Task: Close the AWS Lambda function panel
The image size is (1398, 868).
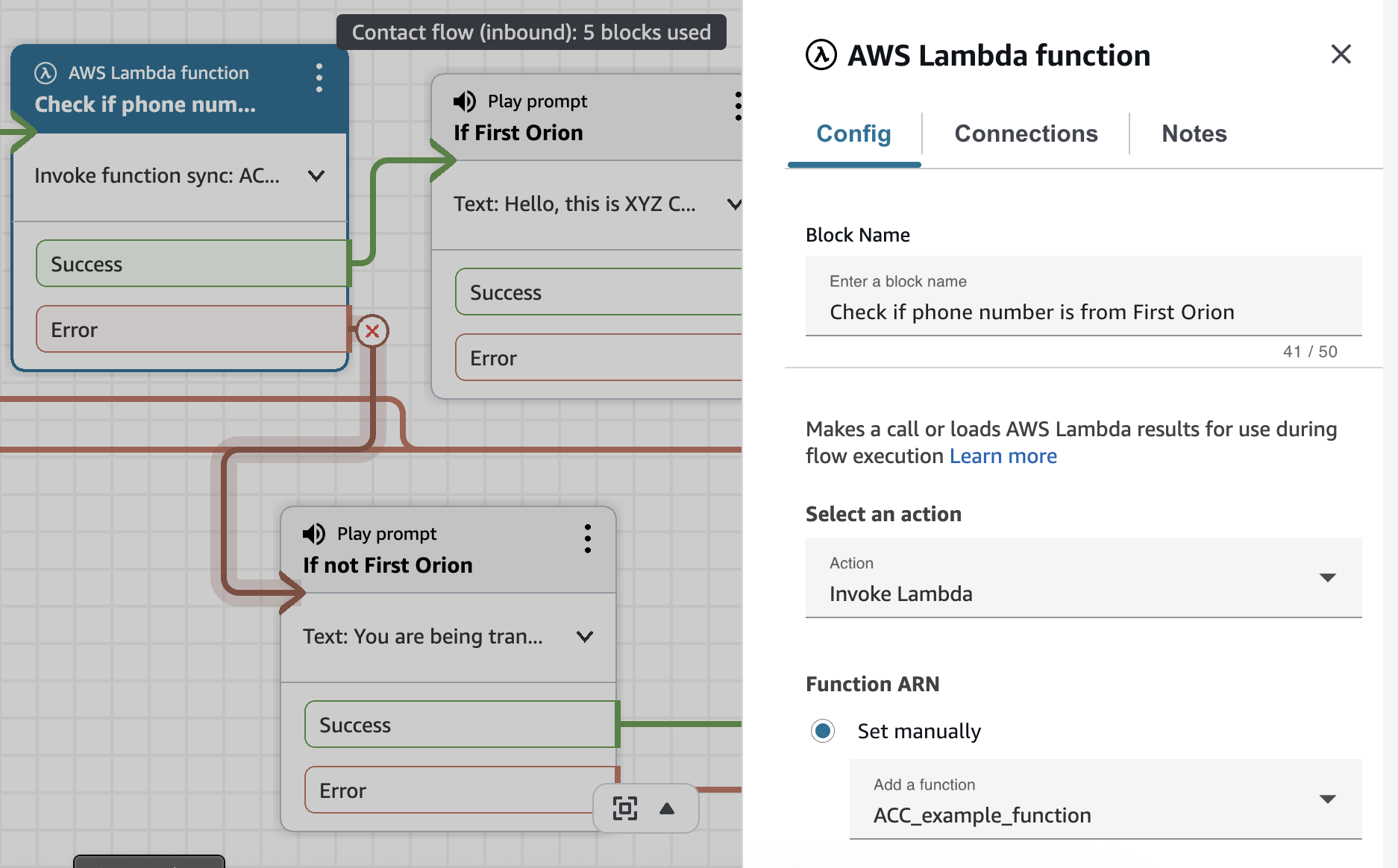Action: (1341, 54)
